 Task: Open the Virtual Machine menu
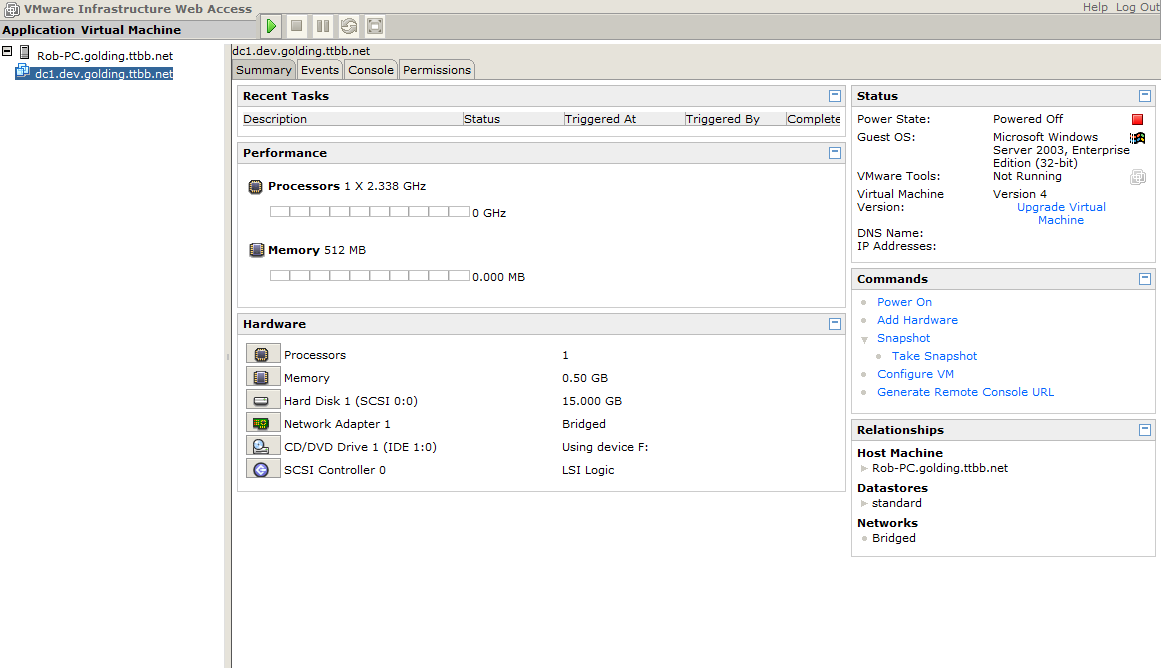coord(131,30)
